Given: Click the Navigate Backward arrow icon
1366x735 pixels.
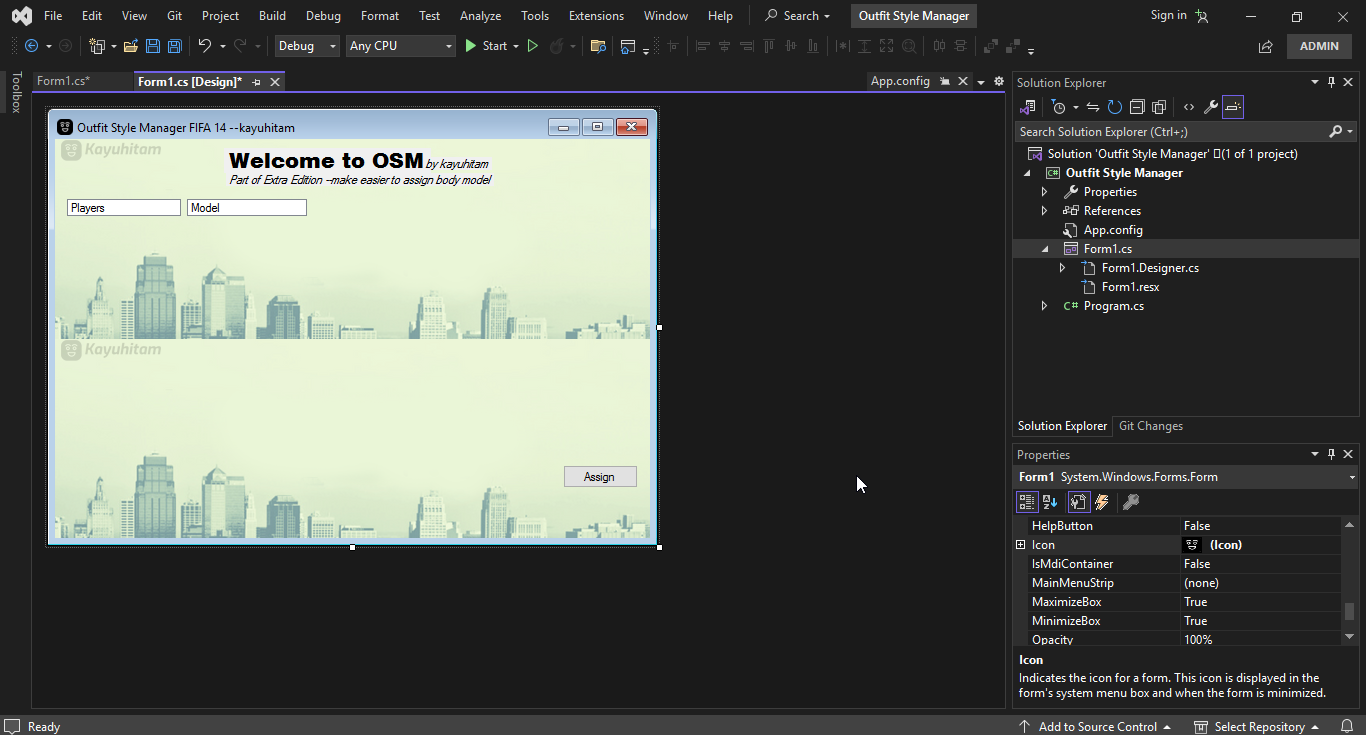Looking at the screenshot, I should [x=31, y=46].
